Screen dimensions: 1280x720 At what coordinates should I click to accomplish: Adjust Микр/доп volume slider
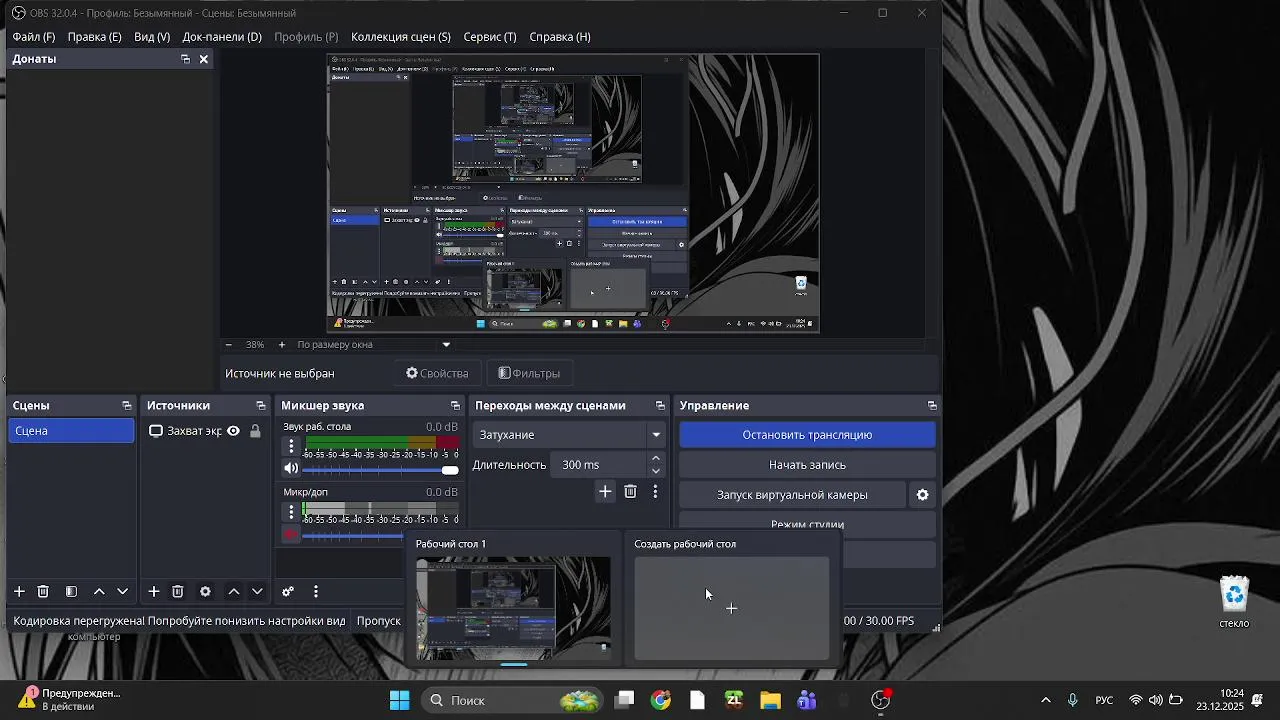click(353, 535)
